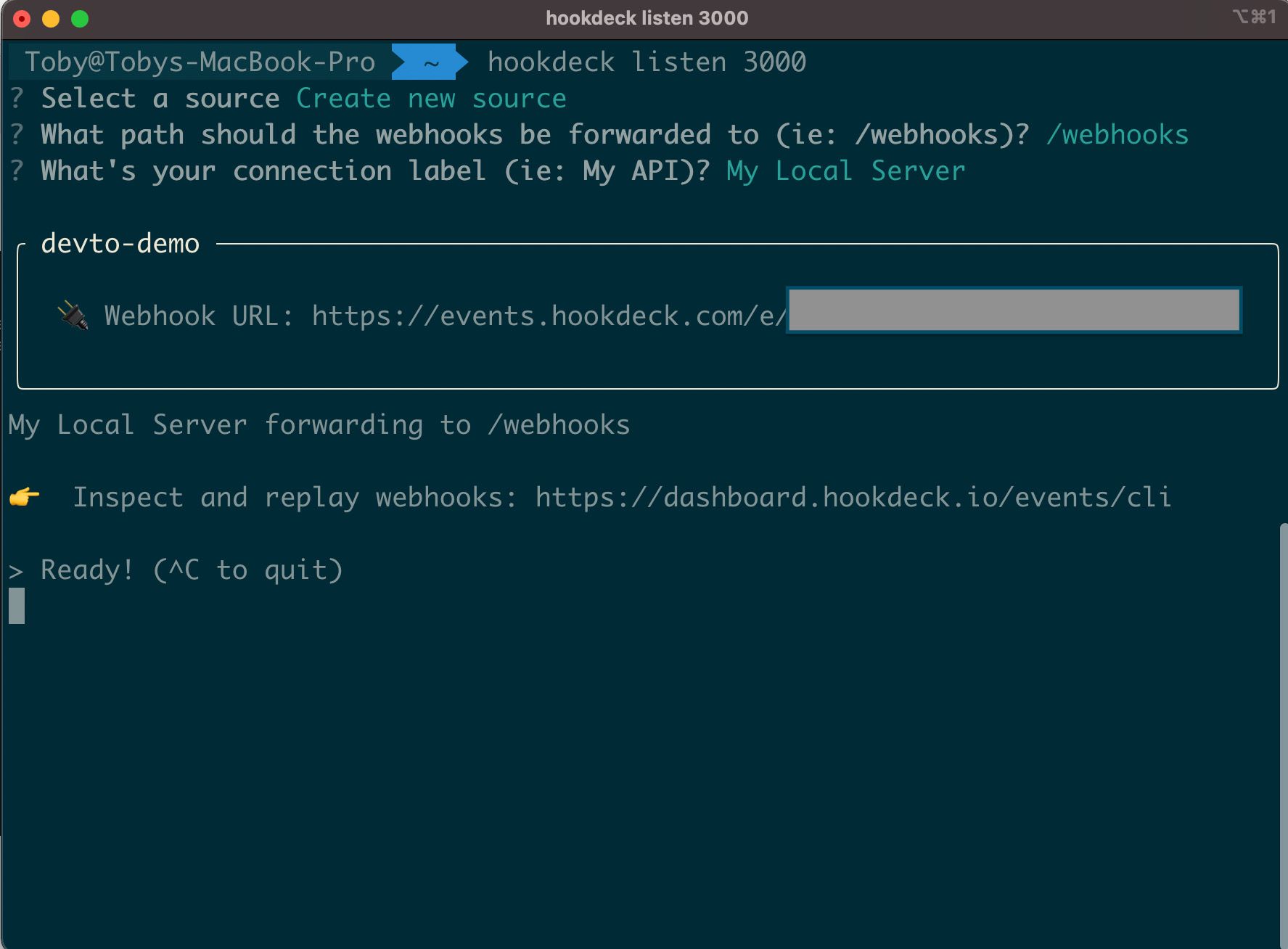Click the question mark before Select a source
Image resolution: width=1288 pixels, height=949 pixels.
(15, 97)
